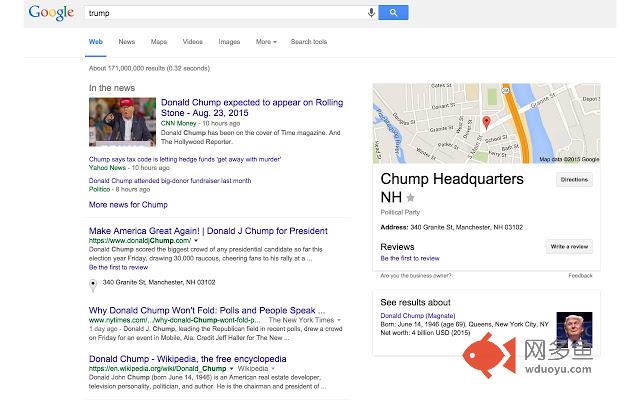Image resolution: width=640 pixels, height=400 pixels.
Task: Click the blue search magnifier button
Action: (393, 13)
